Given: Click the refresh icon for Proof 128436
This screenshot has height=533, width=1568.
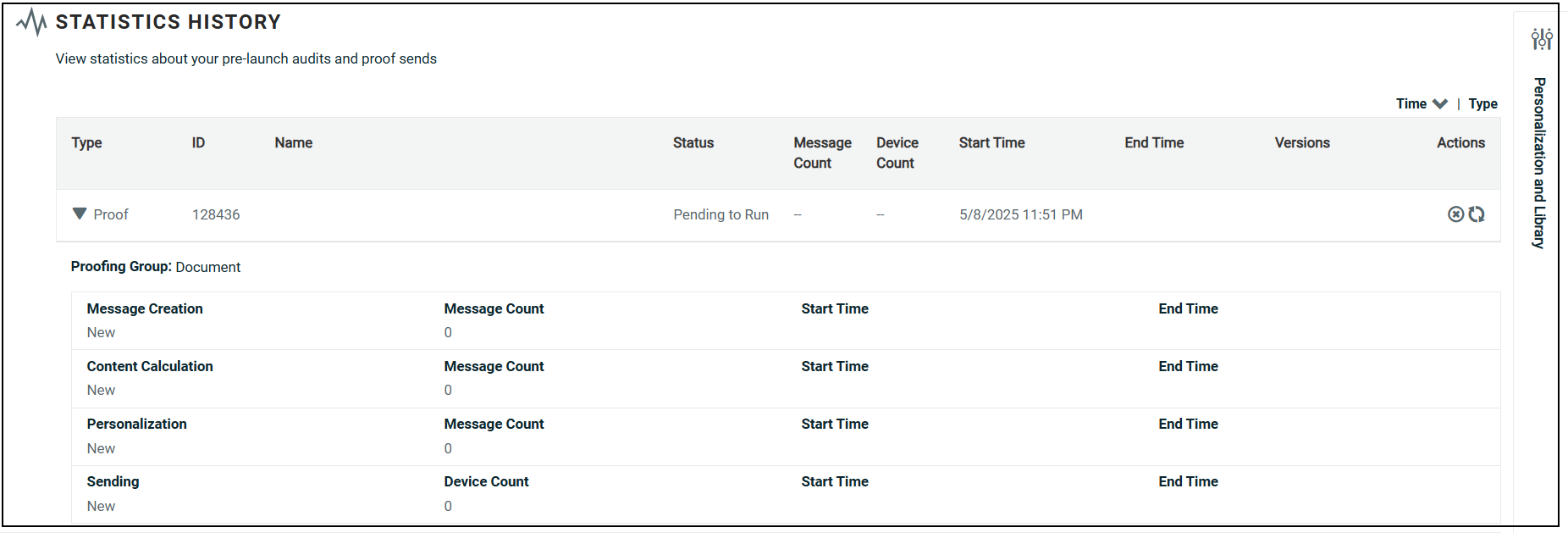Looking at the screenshot, I should 1477,214.
